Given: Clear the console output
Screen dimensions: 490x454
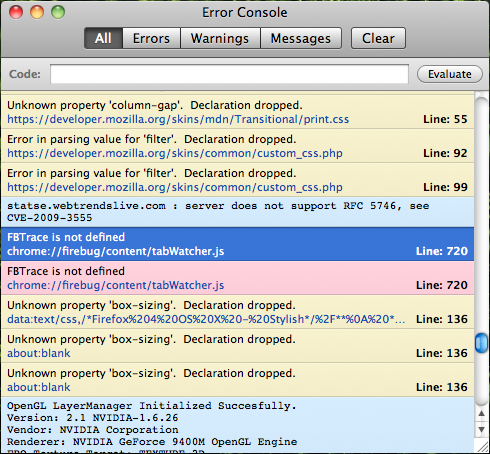Looking at the screenshot, I should pyautogui.click(x=378, y=38).
